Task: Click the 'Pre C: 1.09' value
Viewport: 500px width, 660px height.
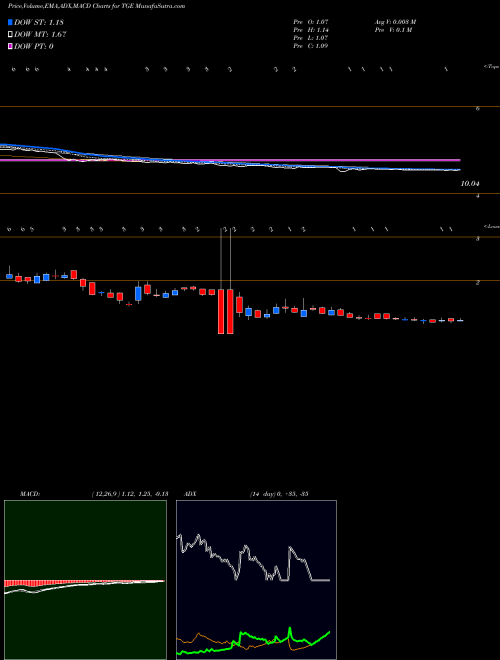Action: [311, 46]
